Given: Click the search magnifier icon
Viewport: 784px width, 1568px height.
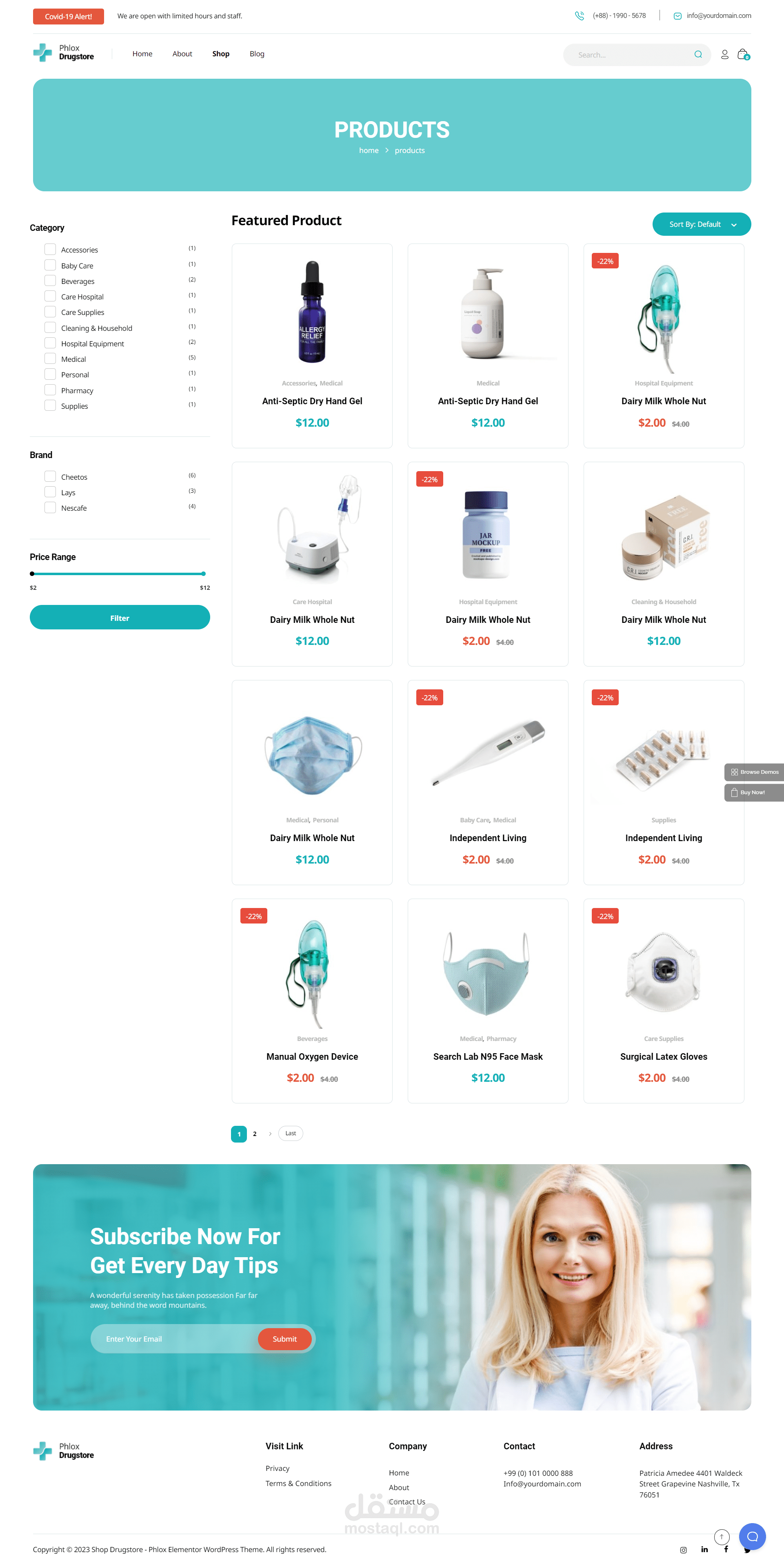Looking at the screenshot, I should coord(698,54).
